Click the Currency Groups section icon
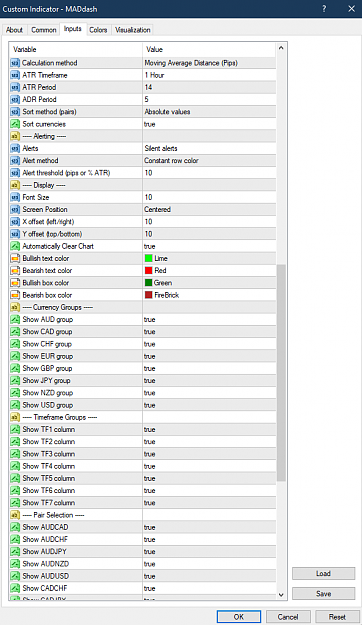 coord(15,307)
